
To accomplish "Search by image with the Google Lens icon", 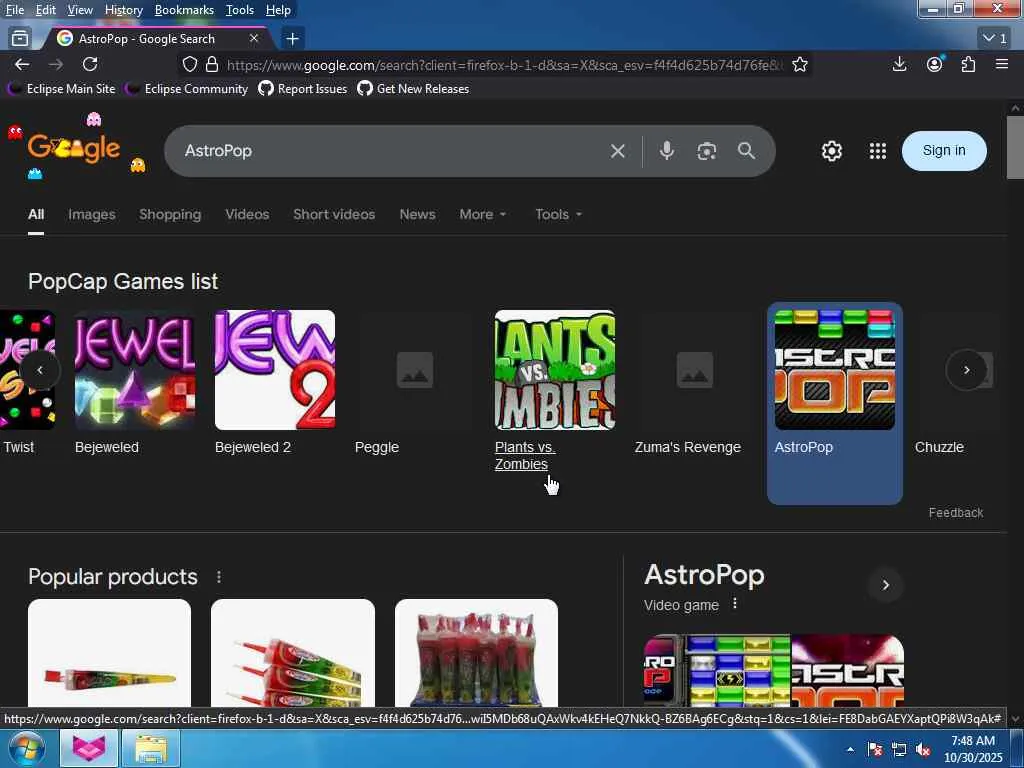I will click(707, 151).
